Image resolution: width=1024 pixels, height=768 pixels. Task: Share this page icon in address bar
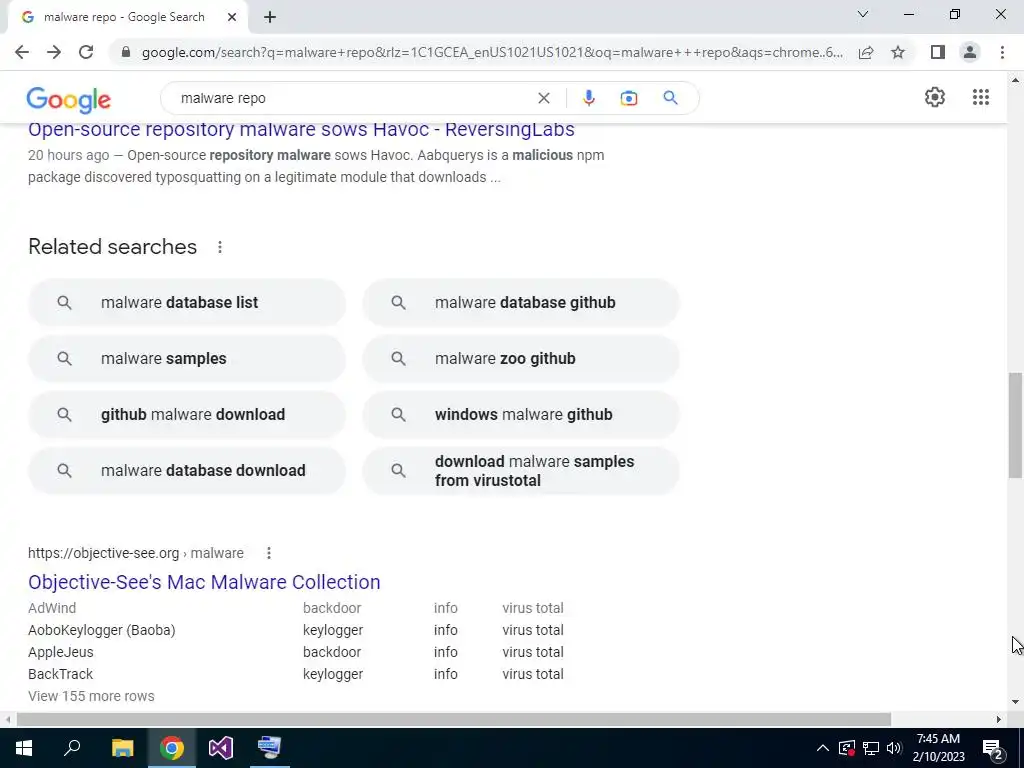(866, 52)
